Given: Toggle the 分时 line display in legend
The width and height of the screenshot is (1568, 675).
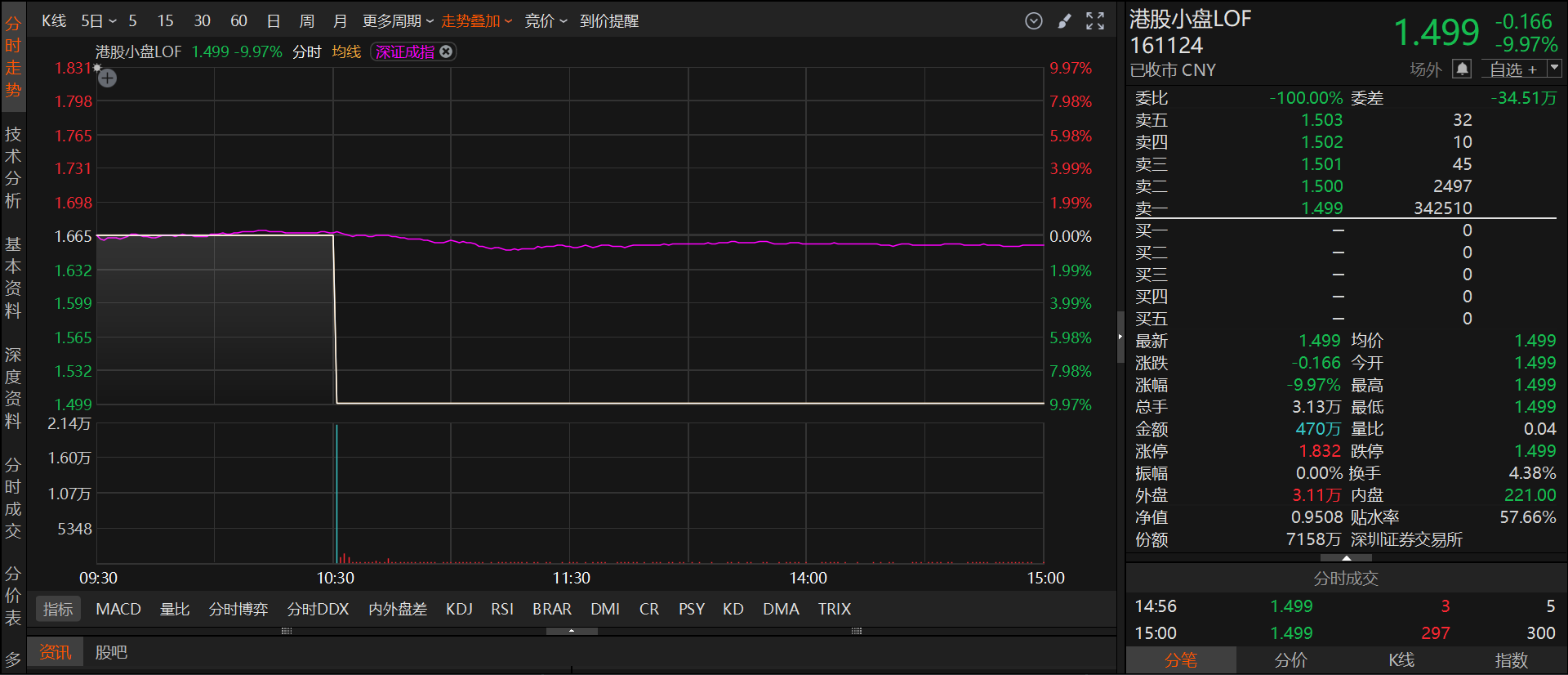Looking at the screenshot, I should 307,51.
